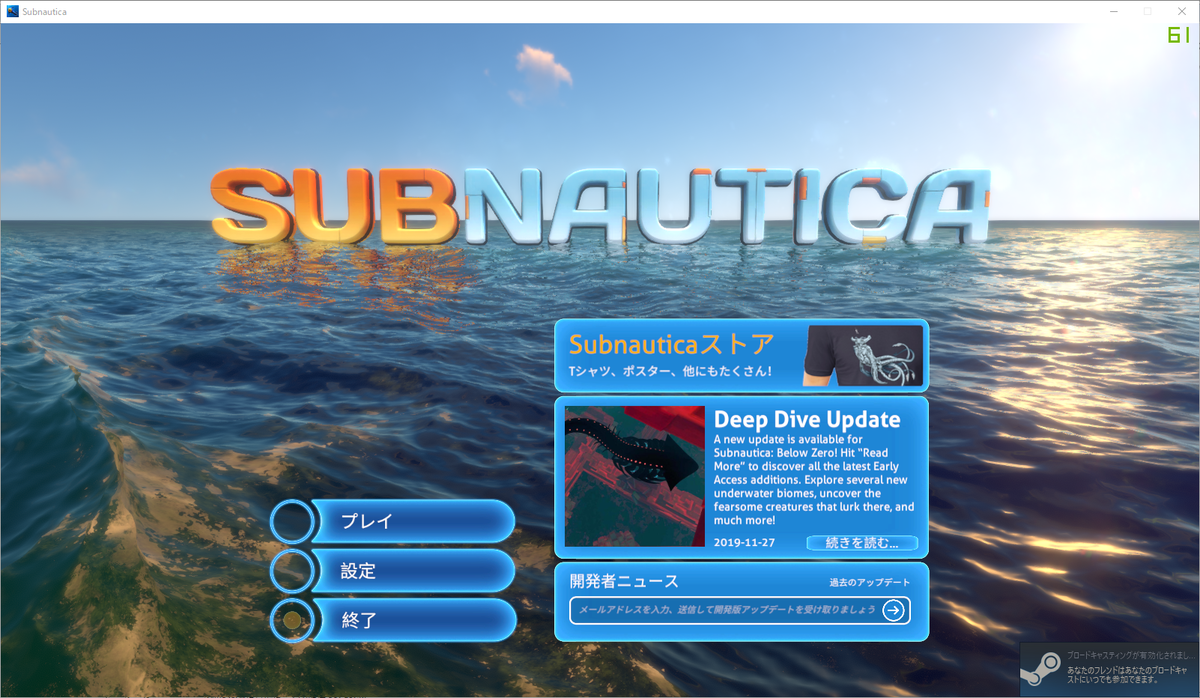
Task: Quit the game via 終了
Action: pos(414,620)
